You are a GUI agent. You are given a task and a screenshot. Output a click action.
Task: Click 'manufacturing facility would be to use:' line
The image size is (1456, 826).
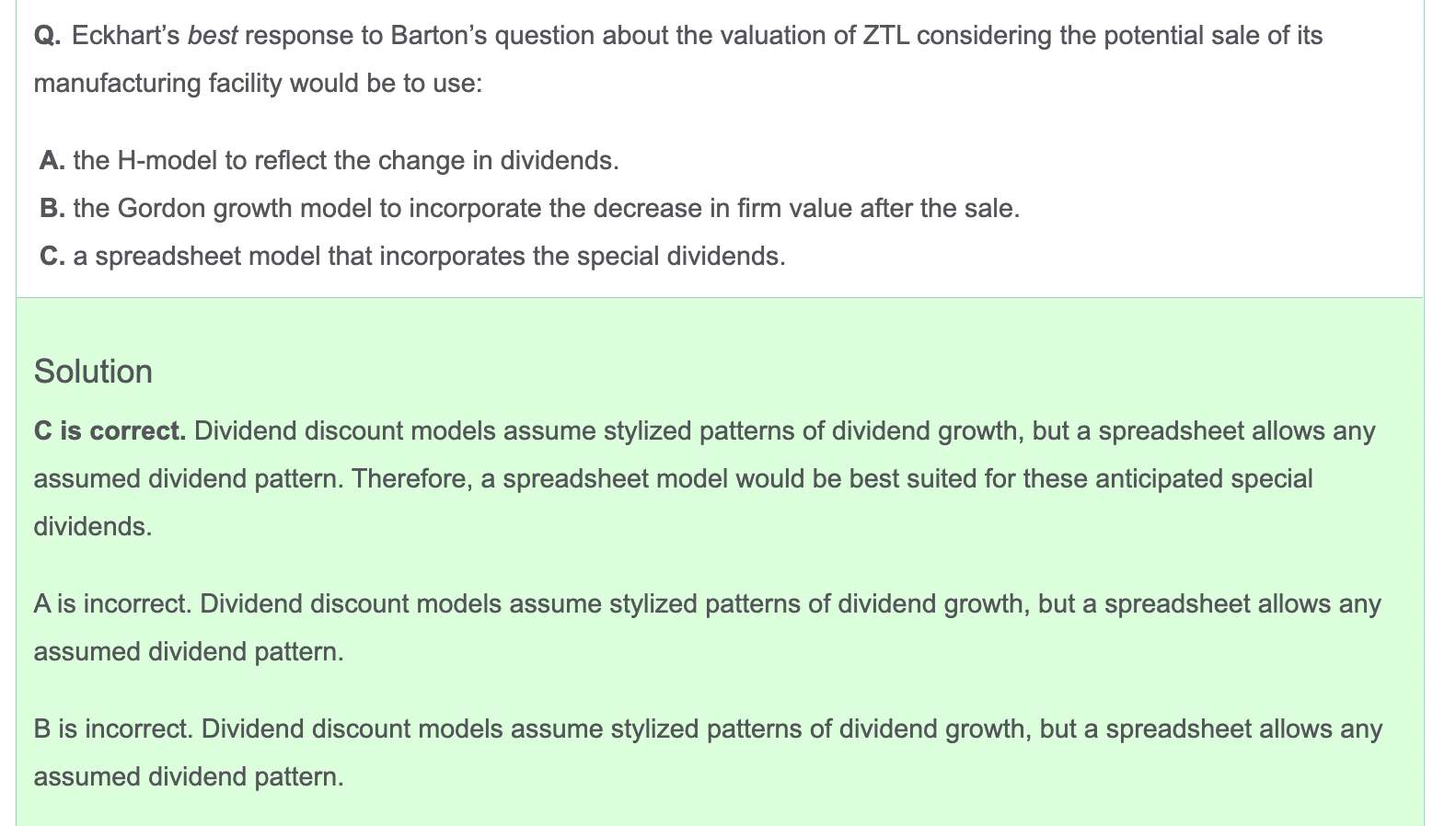pos(258,84)
